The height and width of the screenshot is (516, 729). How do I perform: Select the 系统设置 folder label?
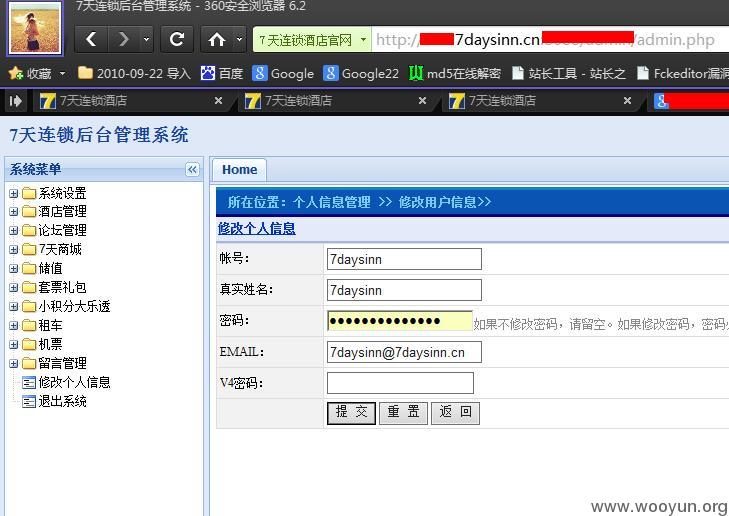(x=62, y=193)
